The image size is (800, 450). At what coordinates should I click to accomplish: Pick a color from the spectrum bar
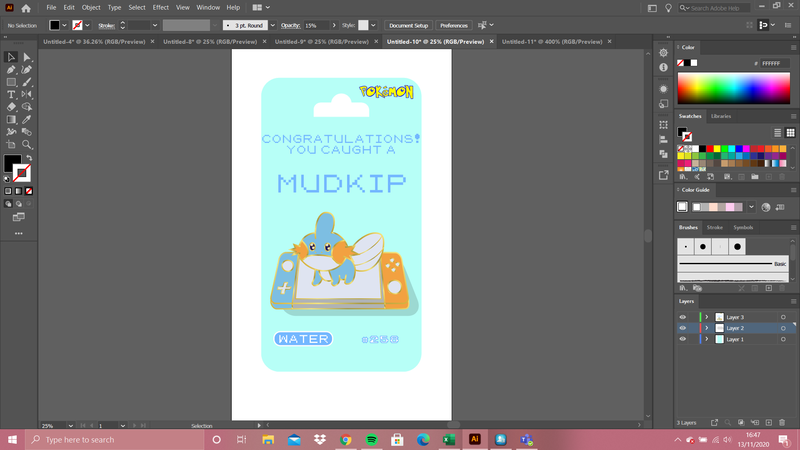[734, 88]
